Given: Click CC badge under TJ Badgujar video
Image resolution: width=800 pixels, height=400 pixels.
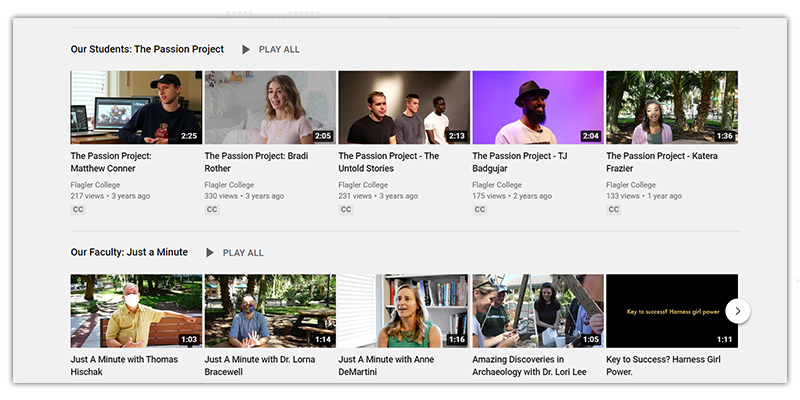Looking at the screenshot, I should 480,210.
